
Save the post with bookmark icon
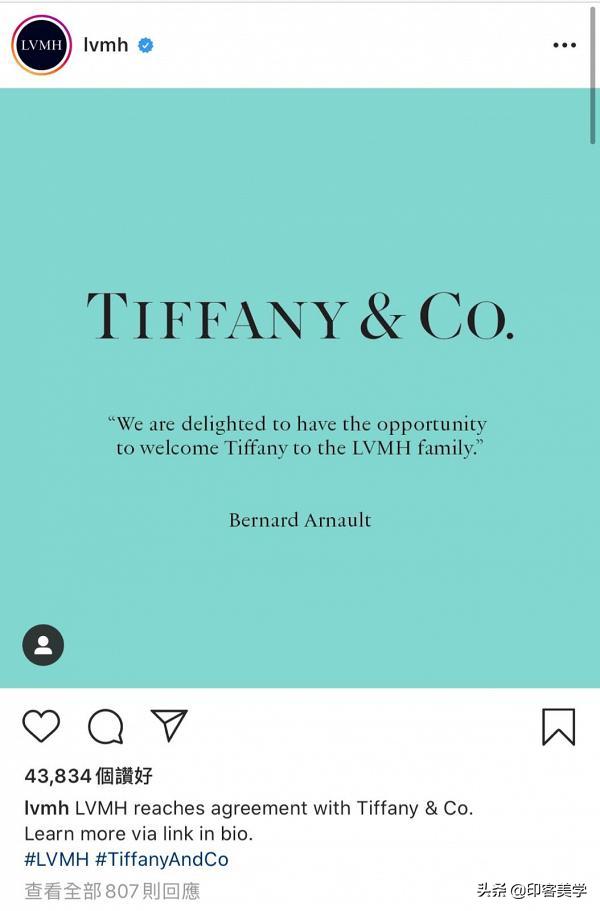(558, 727)
